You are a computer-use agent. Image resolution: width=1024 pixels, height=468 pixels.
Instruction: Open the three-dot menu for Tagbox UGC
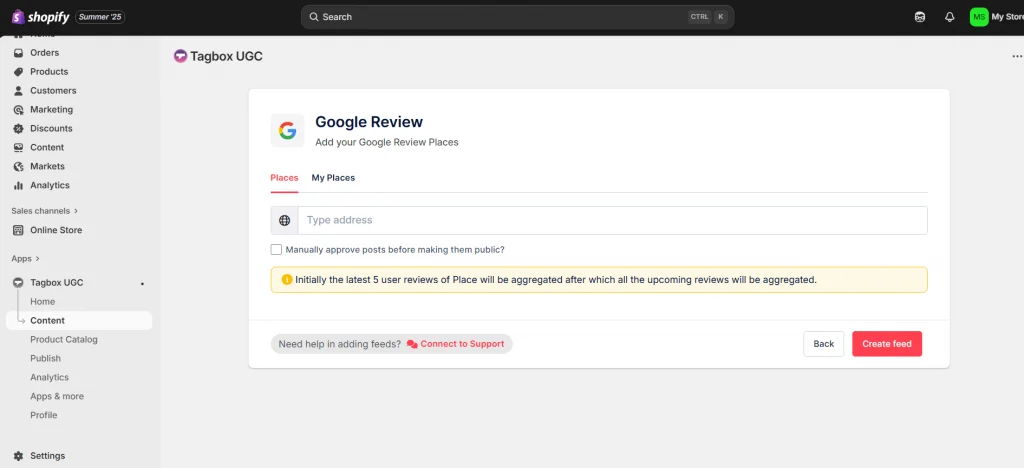pos(1017,57)
